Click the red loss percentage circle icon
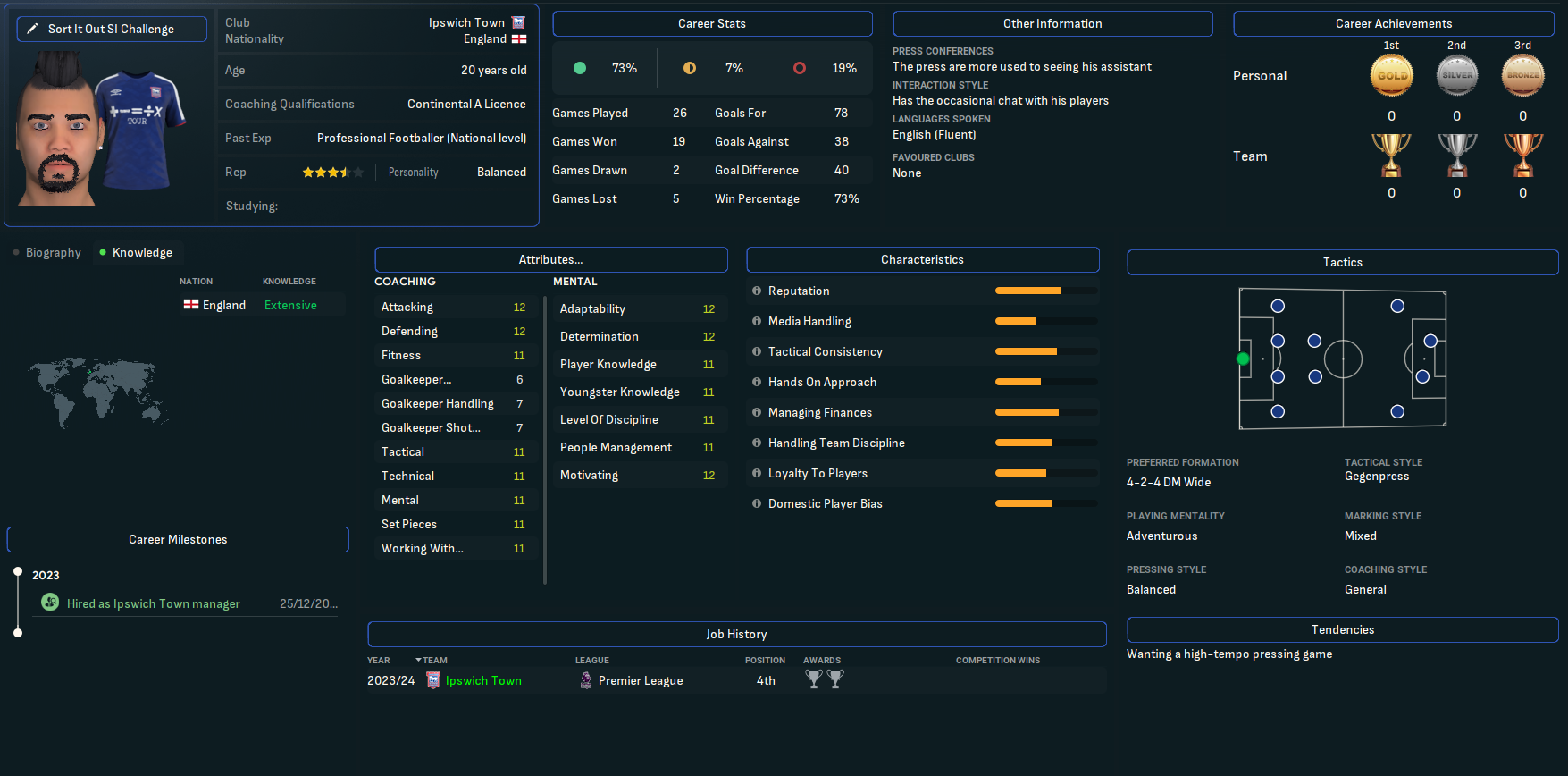The width and height of the screenshot is (1568, 776). point(800,68)
